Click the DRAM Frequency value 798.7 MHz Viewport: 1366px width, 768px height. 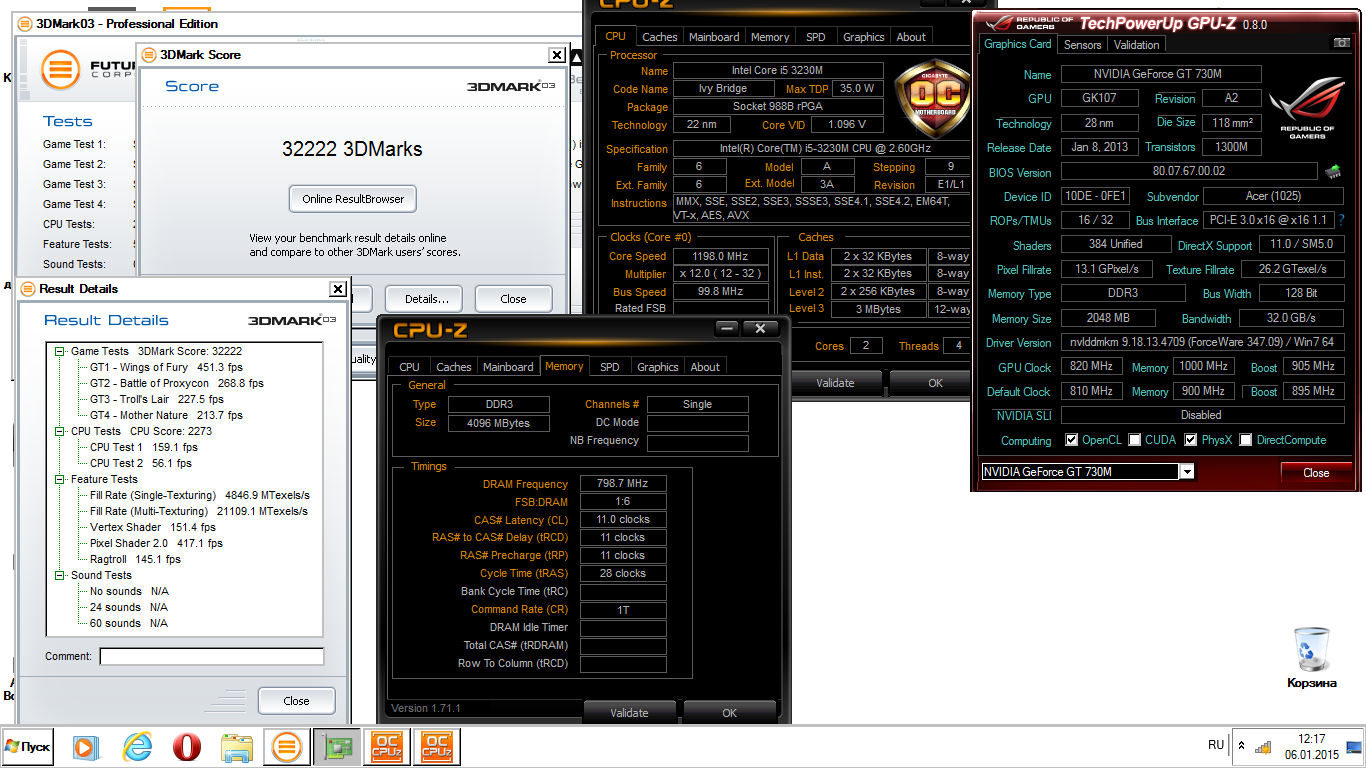pyautogui.click(x=623, y=483)
